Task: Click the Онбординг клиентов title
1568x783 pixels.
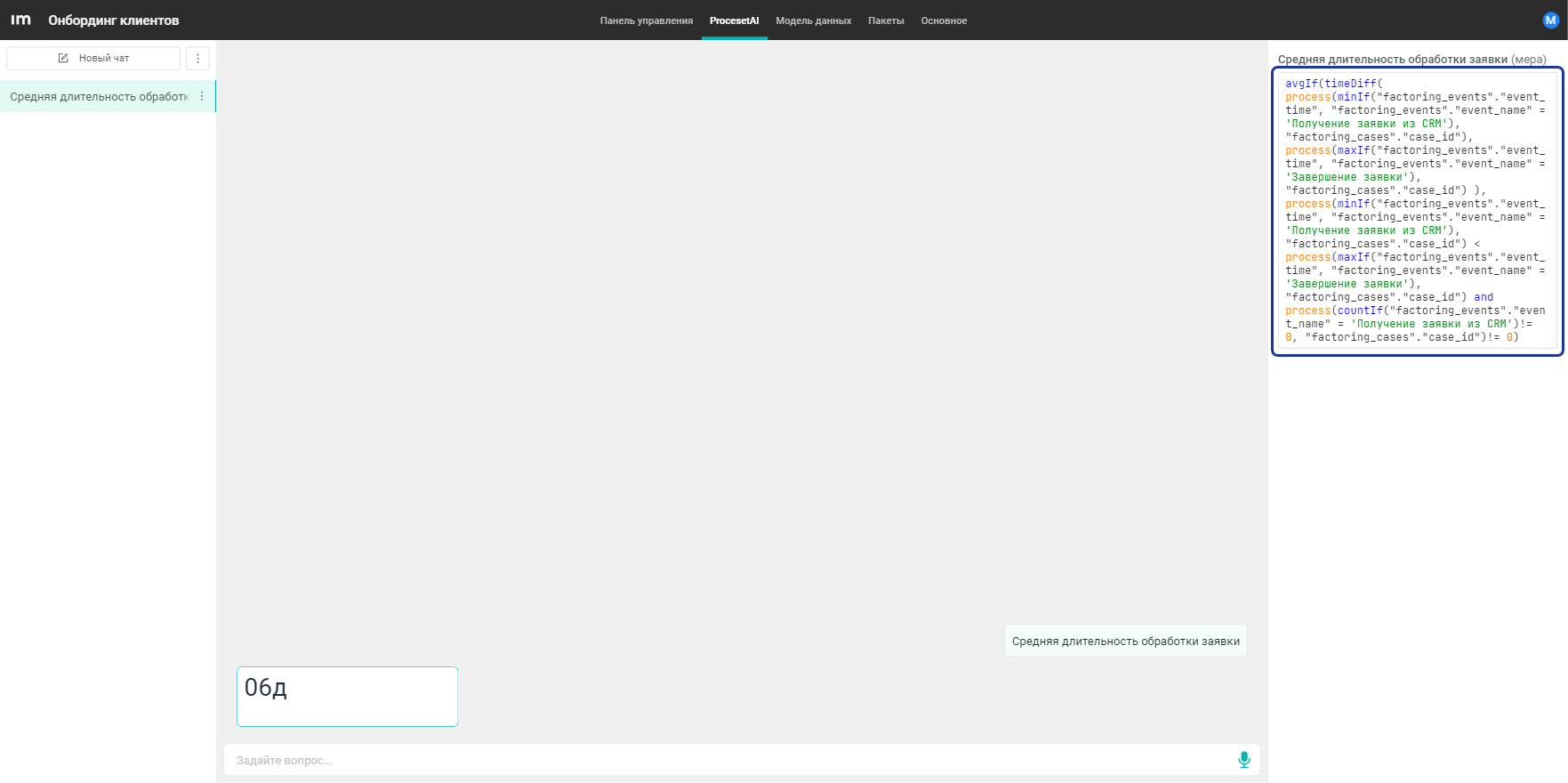Action: (x=114, y=20)
